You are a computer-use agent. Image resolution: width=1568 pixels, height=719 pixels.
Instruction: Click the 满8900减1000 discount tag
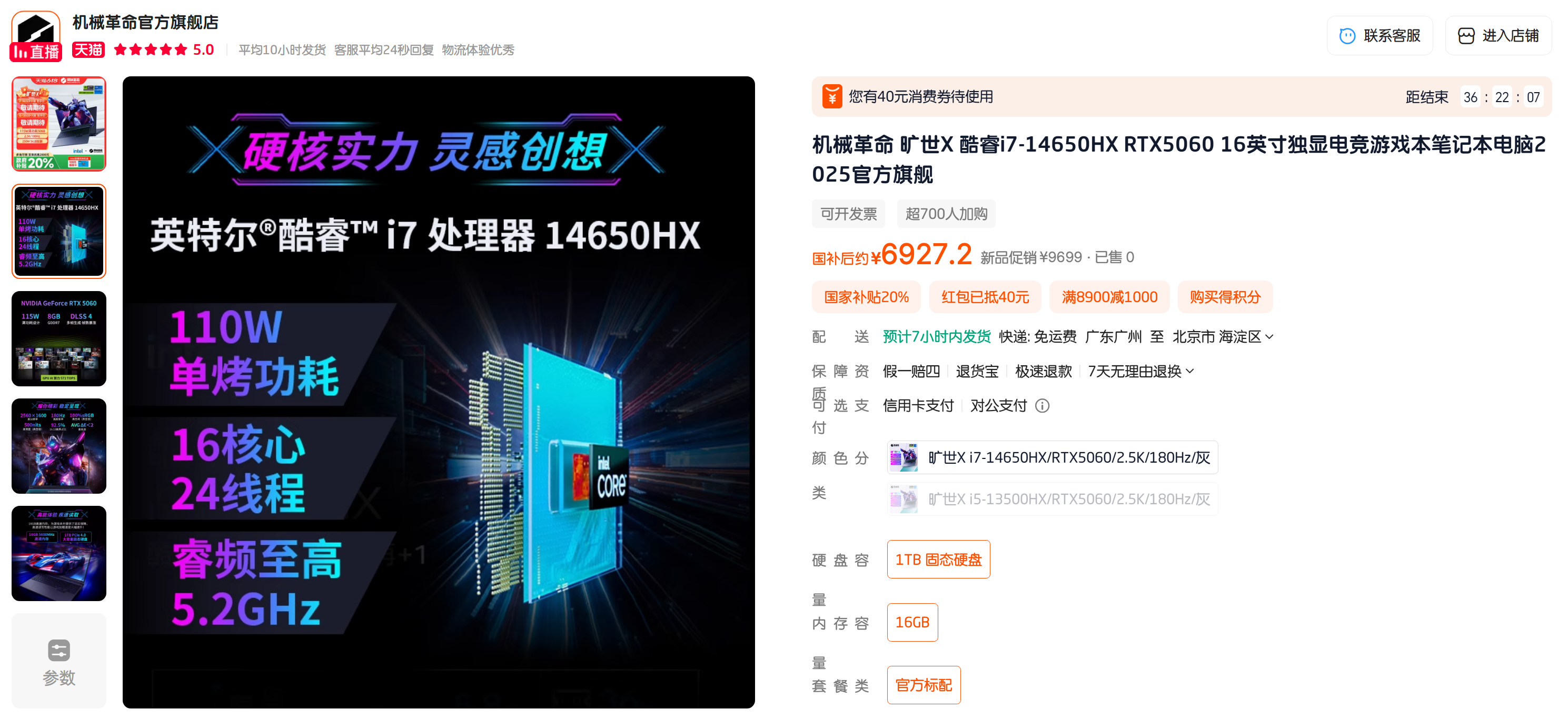[1109, 297]
